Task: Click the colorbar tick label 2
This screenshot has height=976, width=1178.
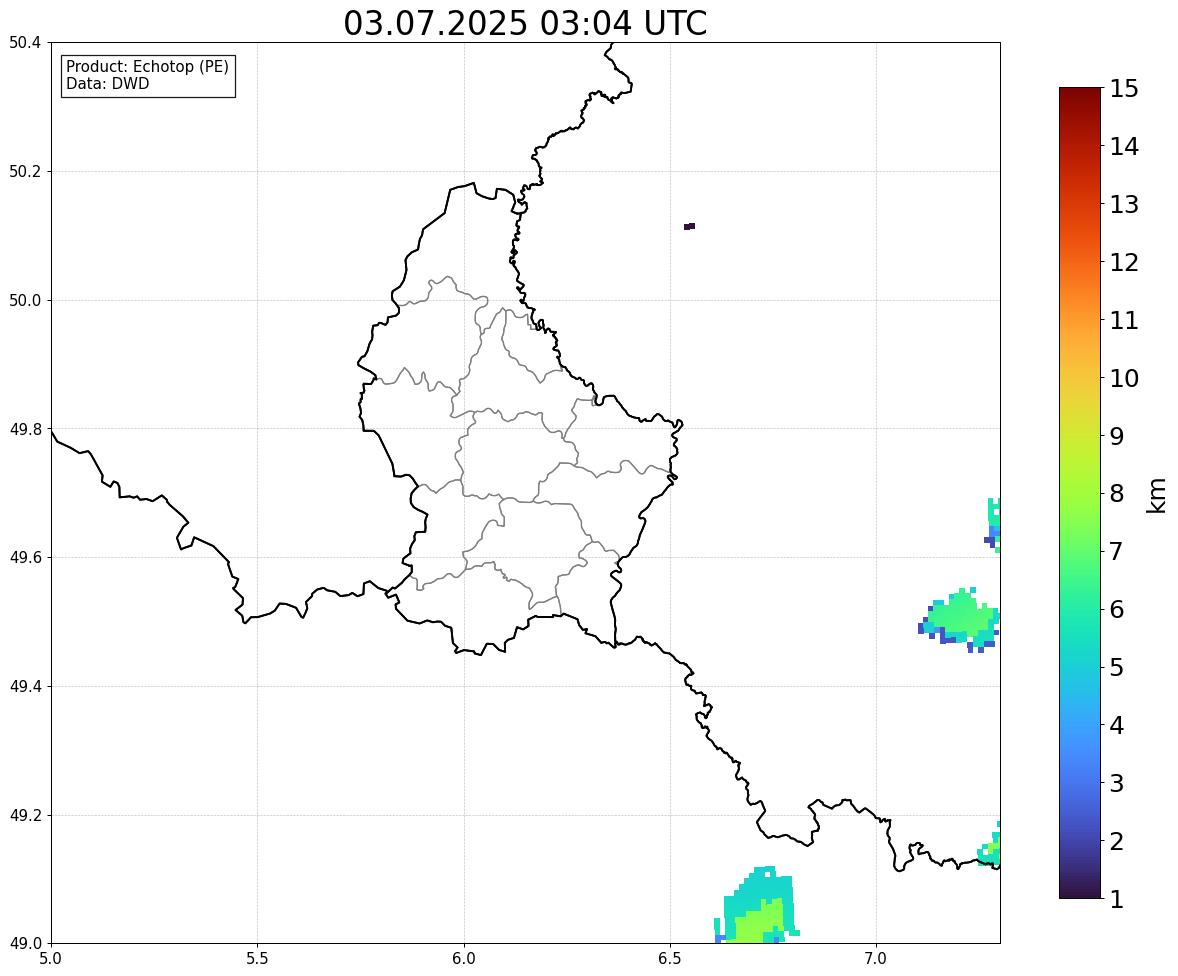Action: pos(1117,841)
